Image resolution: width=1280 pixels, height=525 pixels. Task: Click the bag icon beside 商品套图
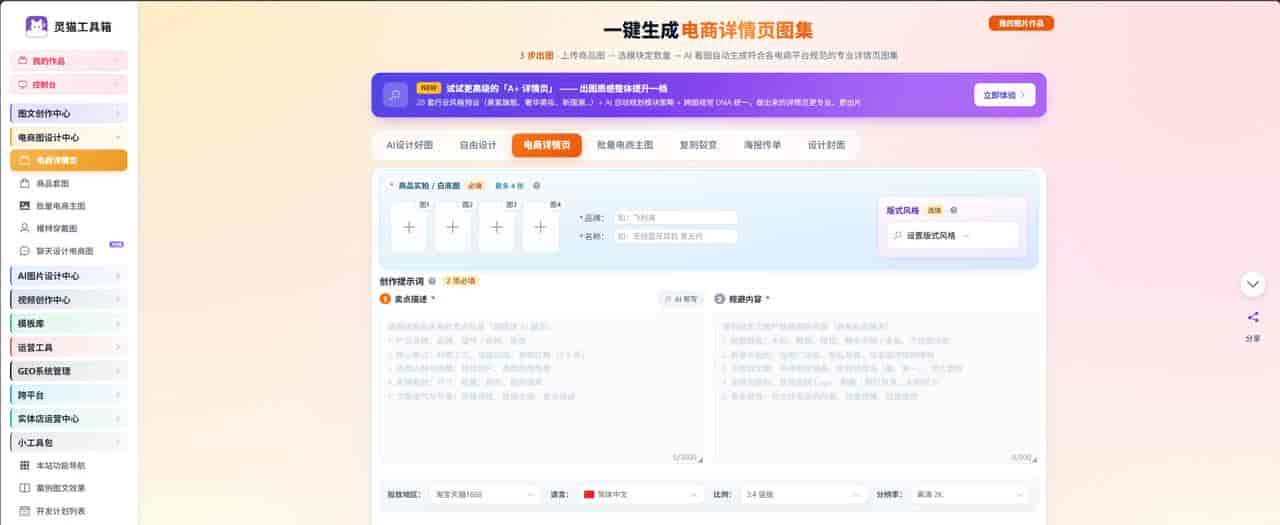pyautogui.click(x=26, y=184)
